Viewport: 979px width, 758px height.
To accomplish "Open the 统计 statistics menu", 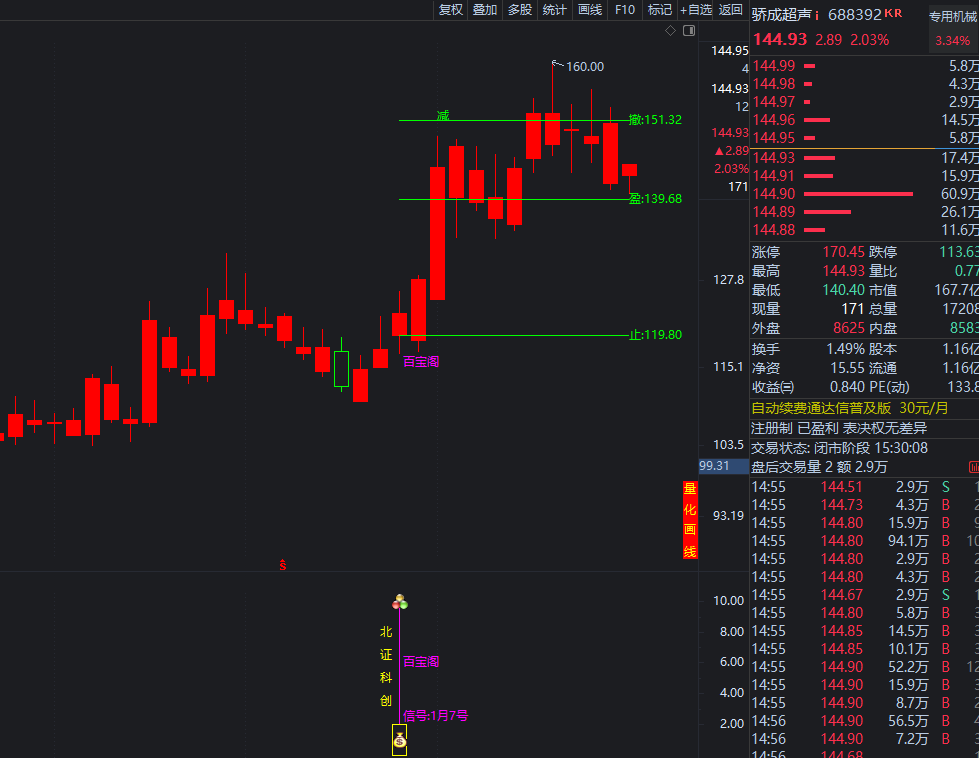I will (x=554, y=10).
